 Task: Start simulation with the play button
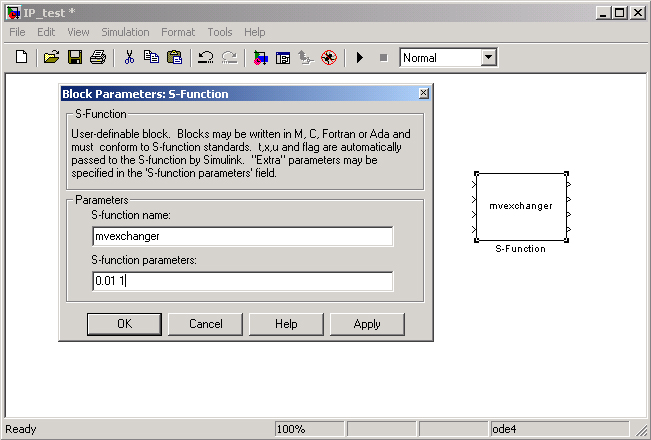point(360,58)
